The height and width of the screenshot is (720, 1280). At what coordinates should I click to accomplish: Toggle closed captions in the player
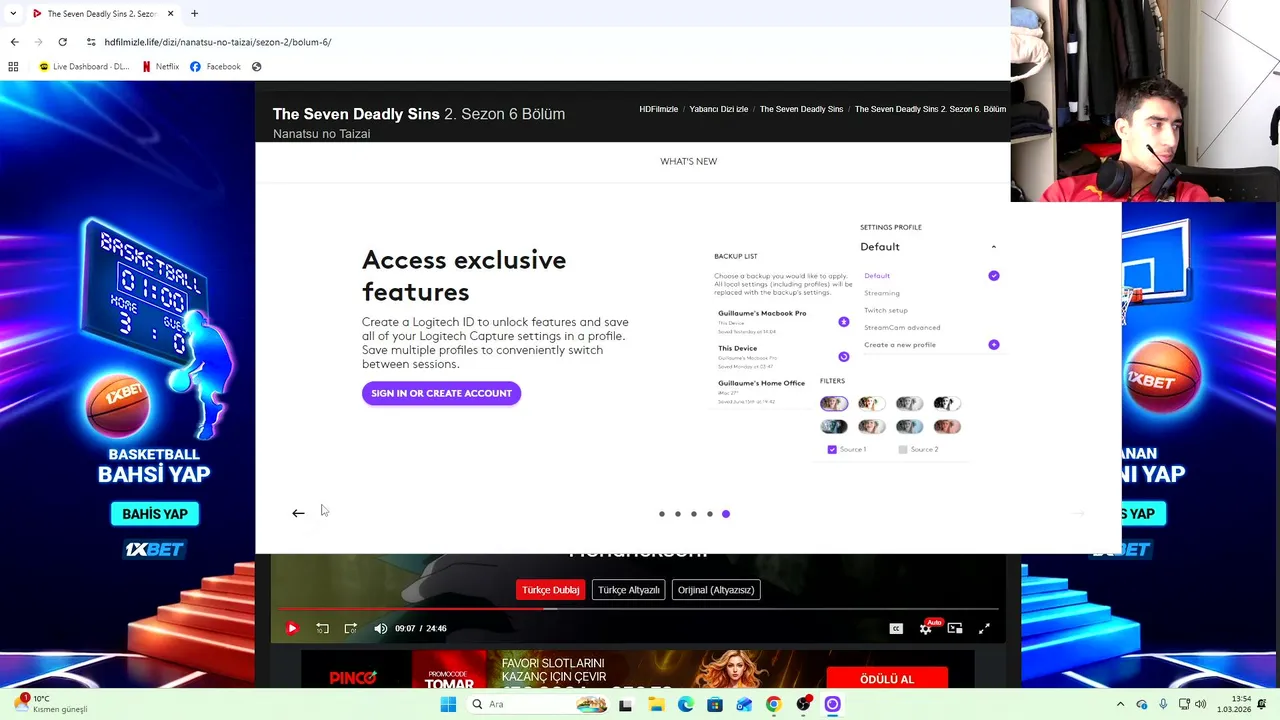896,628
